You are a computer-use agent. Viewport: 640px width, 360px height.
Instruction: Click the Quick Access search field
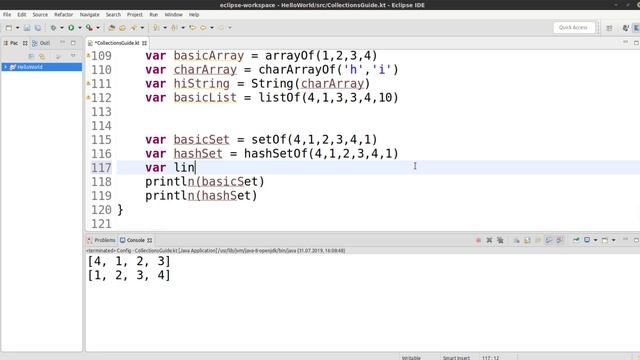[573, 27]
